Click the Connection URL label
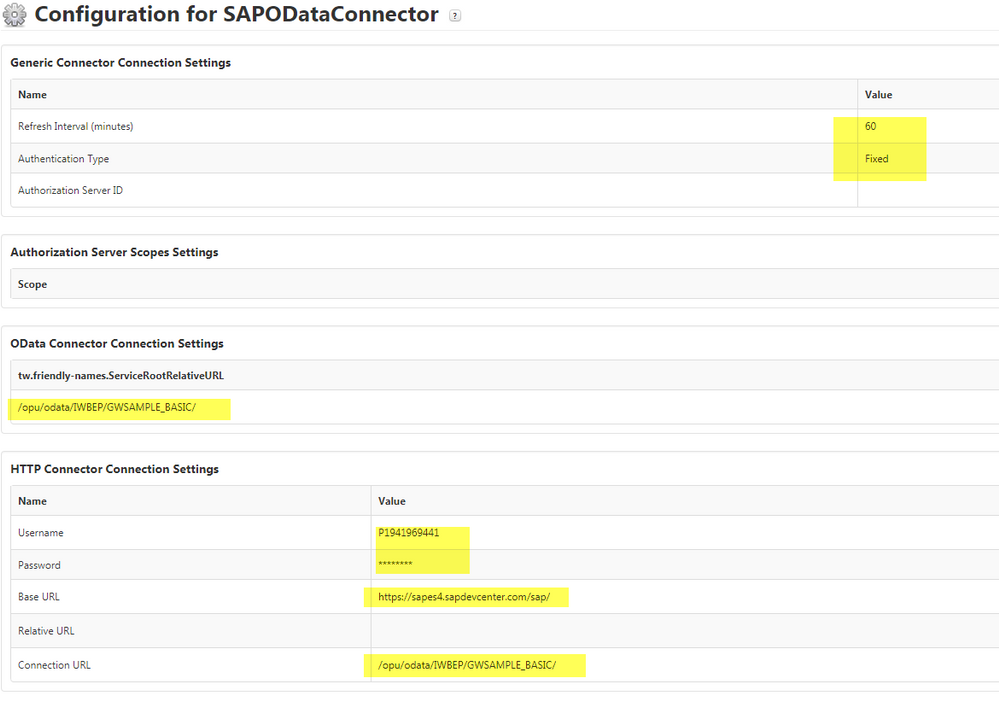The width and height of the screenshot is (999, 704). tap(54, 665)
